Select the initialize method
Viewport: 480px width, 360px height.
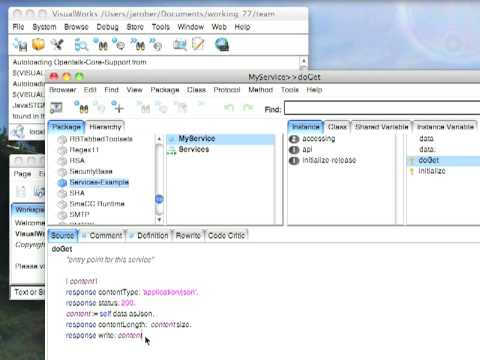(432, 171)
